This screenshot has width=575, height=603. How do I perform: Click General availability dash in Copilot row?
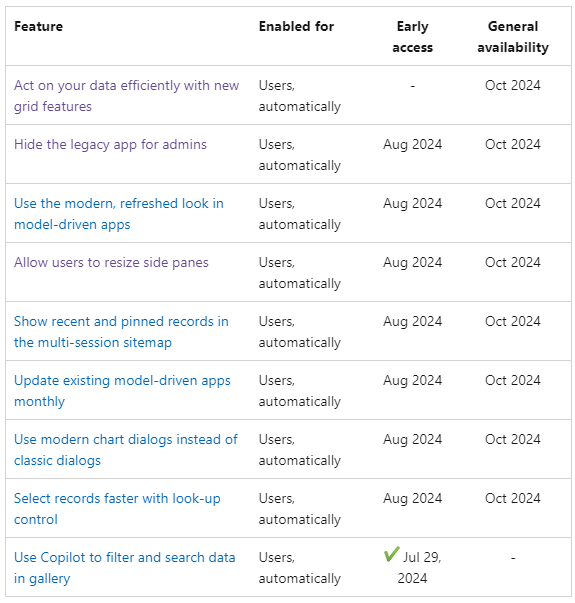513,558
